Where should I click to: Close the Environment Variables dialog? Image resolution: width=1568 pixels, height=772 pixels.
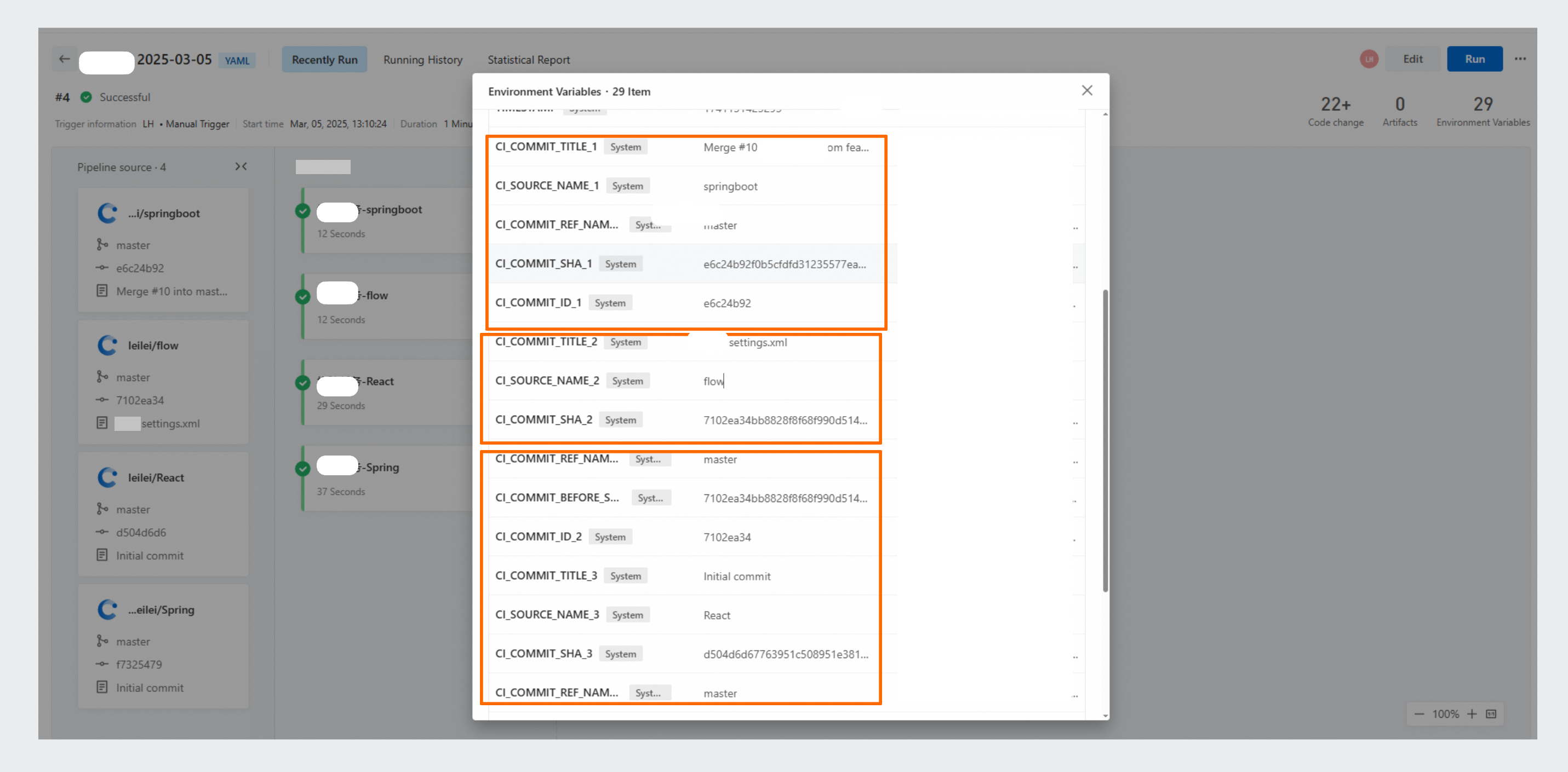[x=1086, y=91]
